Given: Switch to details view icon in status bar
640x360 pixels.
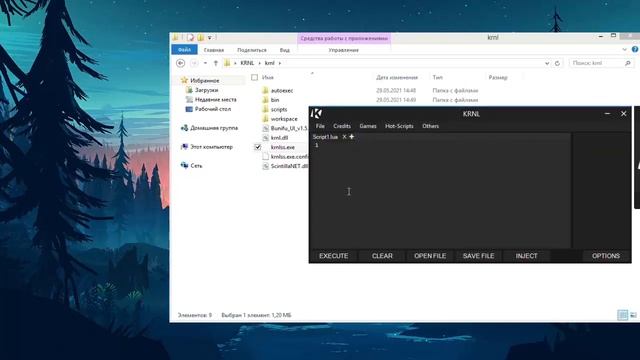Looking at the screenshot, I should point(622,315).
